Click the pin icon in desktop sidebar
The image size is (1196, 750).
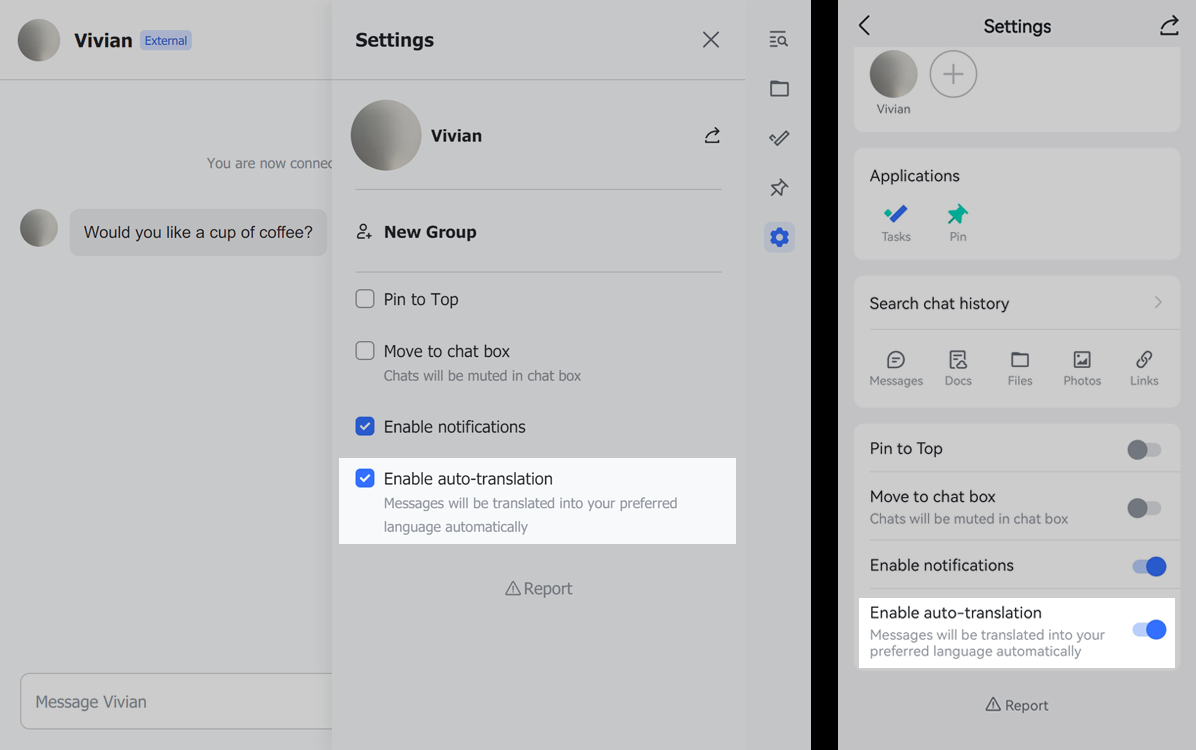click(x=779, y=188)
